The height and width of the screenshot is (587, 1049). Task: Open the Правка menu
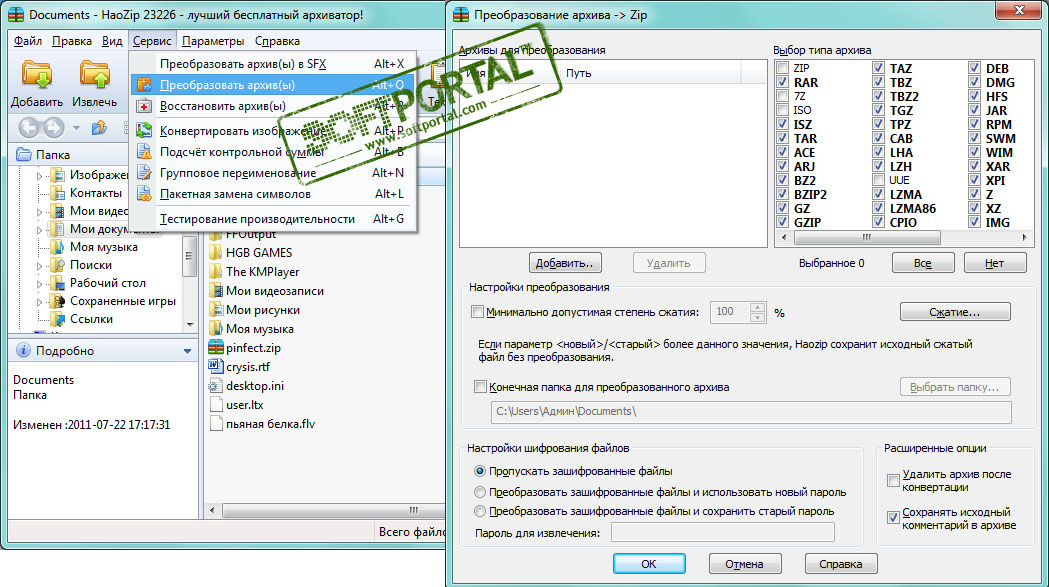[x=72, y=41]
